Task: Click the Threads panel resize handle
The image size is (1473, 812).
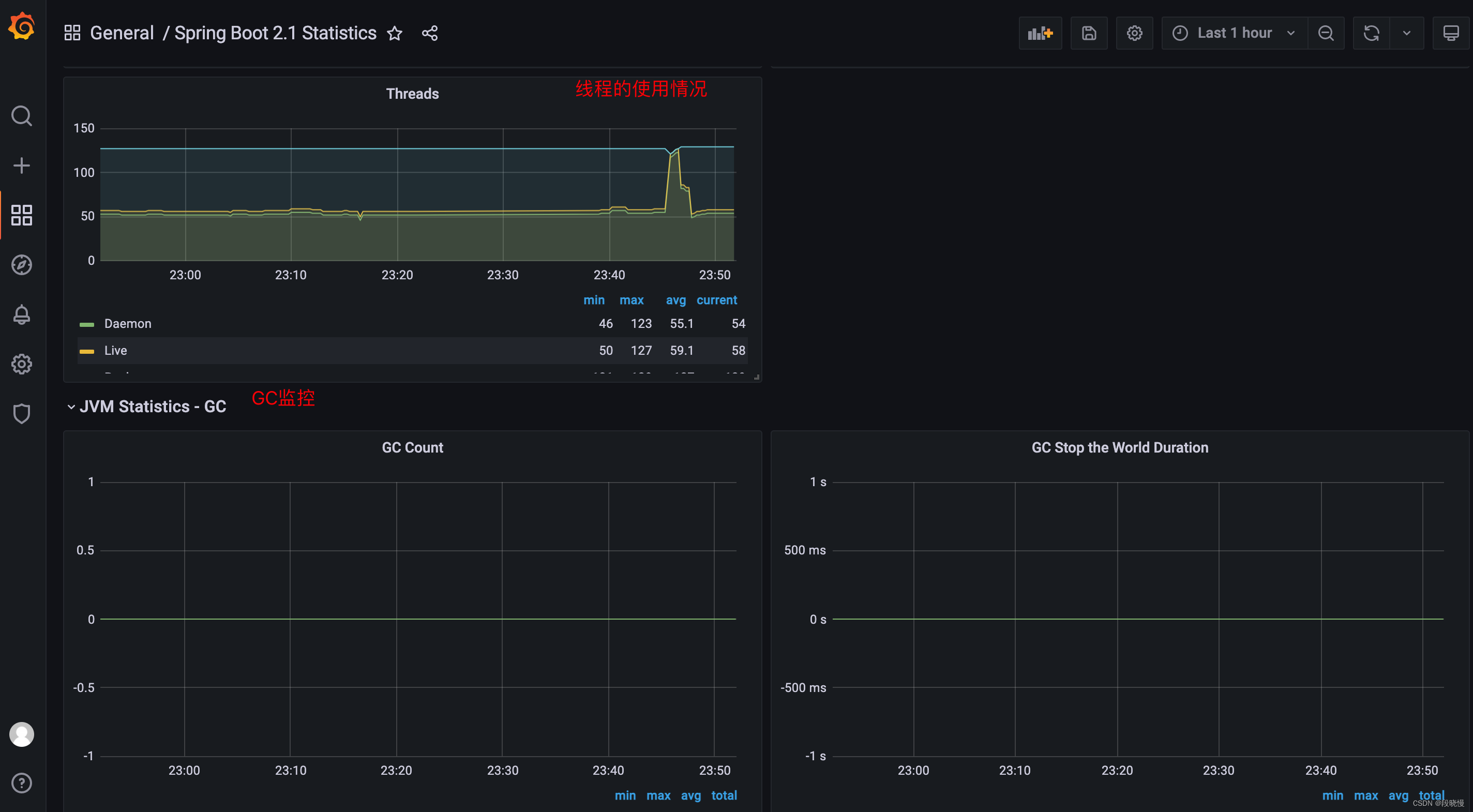Action: [x=757, y=378]
